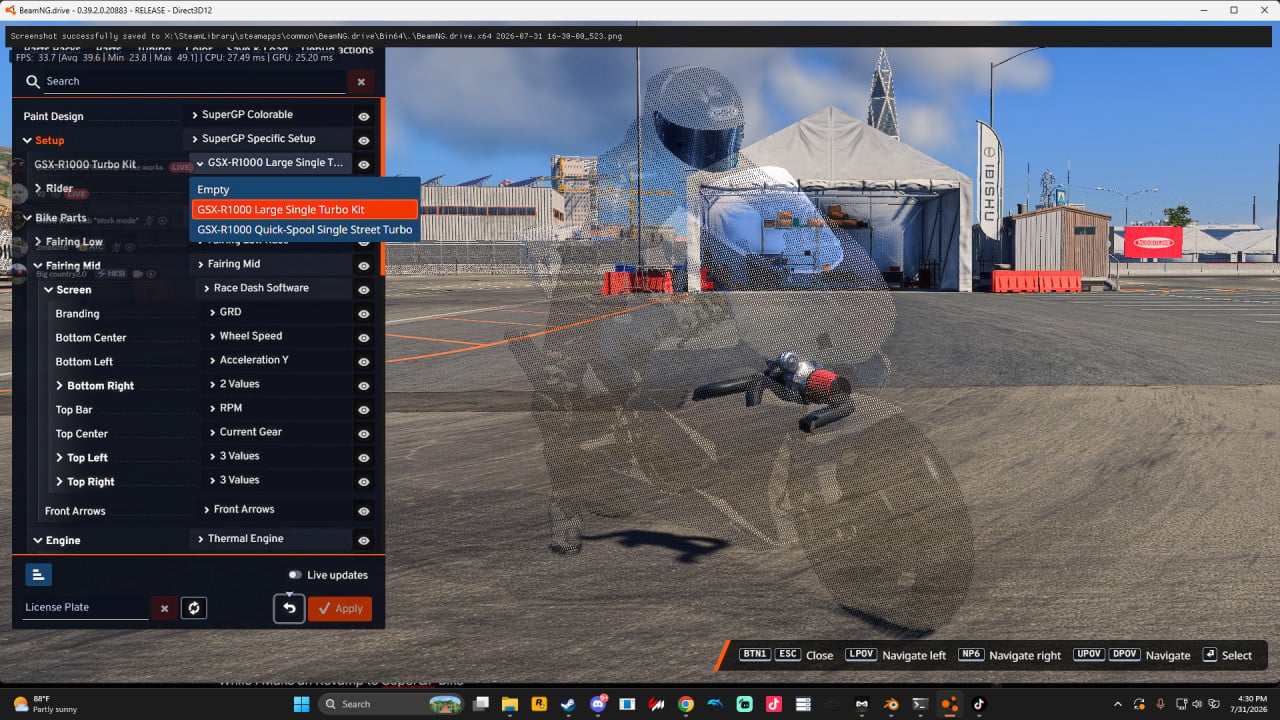Screen dimensions: 1280x720
Task: Collapse the Setup tree section
Action: pos(27,140)
